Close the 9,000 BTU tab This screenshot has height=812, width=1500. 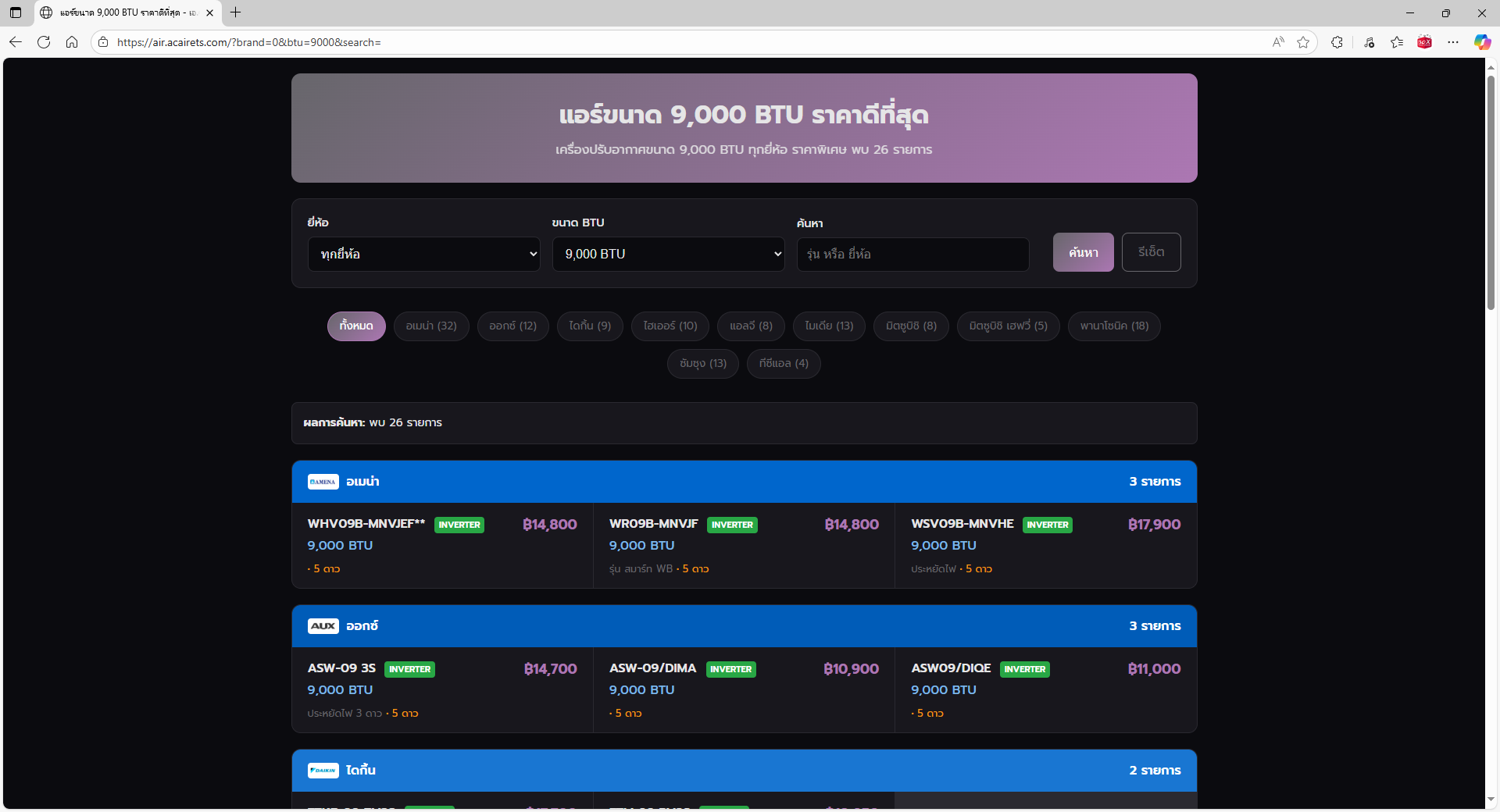[x=209, y=12]
